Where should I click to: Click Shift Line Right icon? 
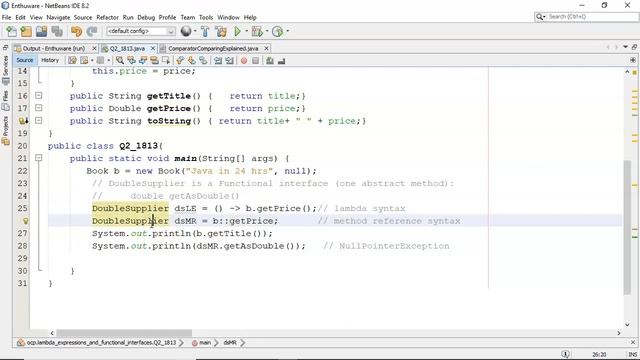tap(229, 60)
